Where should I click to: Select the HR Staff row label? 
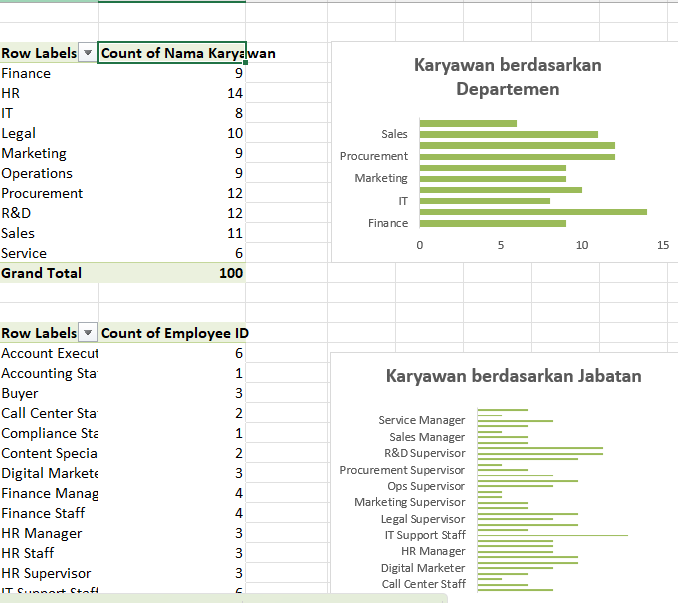27,553
